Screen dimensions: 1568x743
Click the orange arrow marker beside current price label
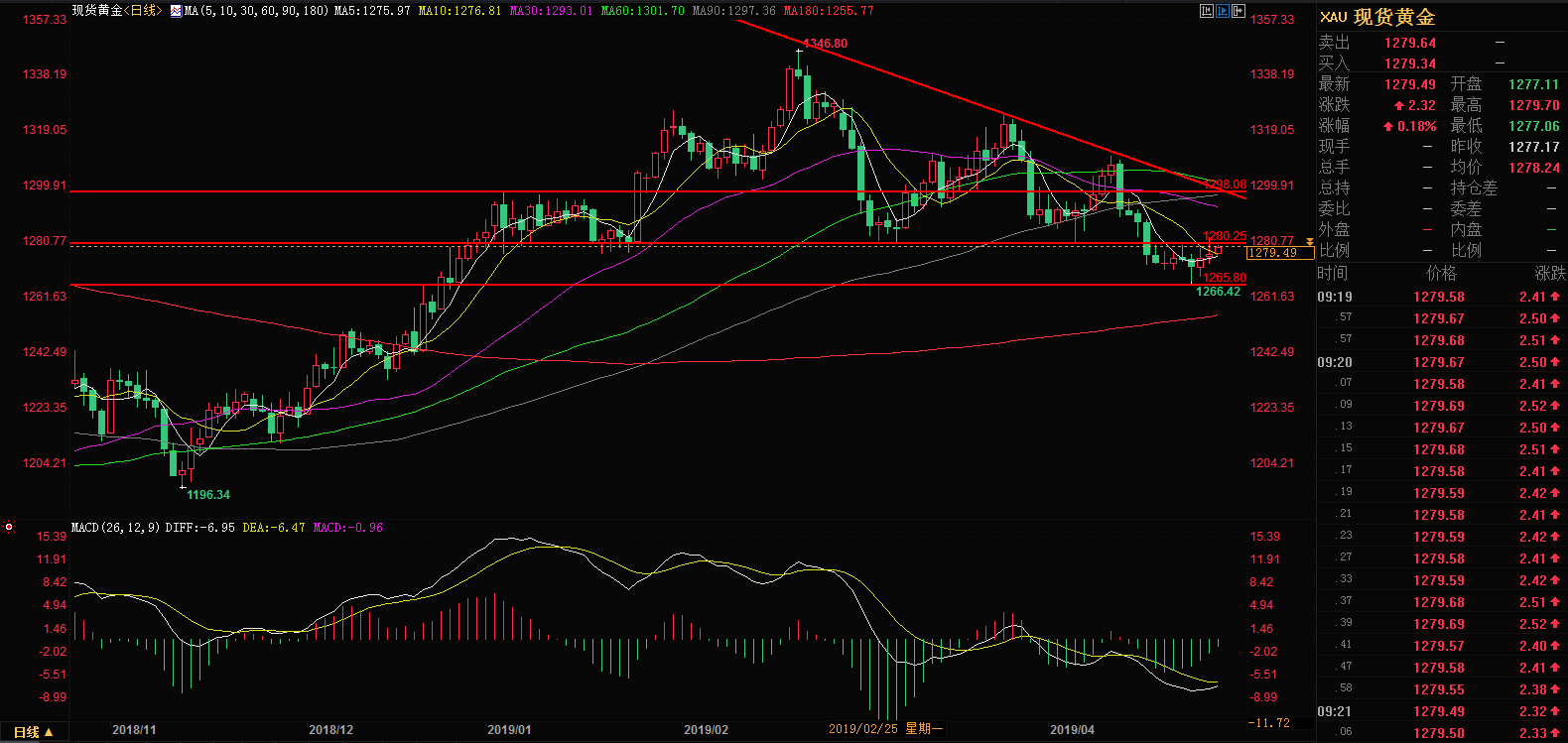1310,242
